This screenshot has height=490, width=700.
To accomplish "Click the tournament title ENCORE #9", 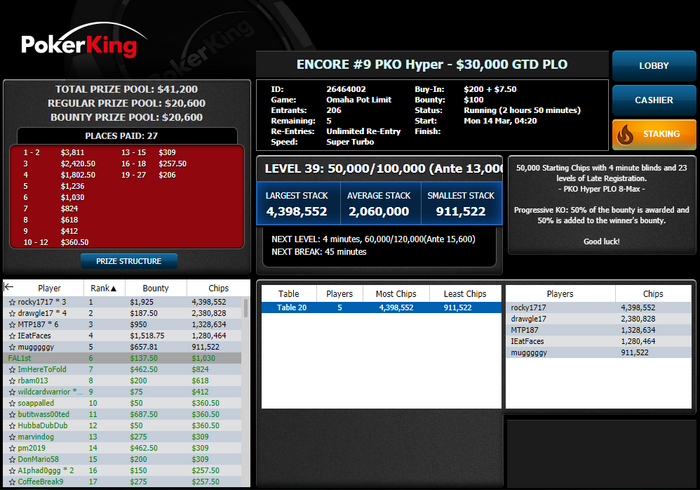I will click(432, 65).
